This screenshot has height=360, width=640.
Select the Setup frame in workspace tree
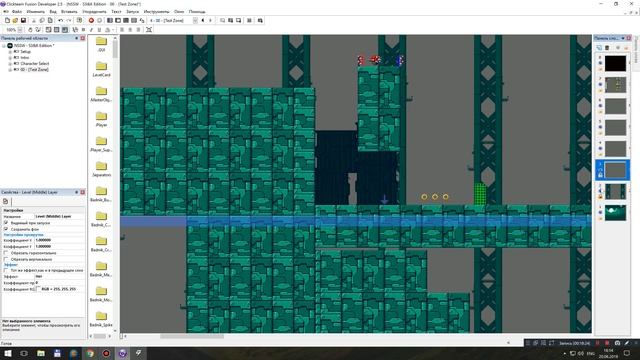point(25,52)
